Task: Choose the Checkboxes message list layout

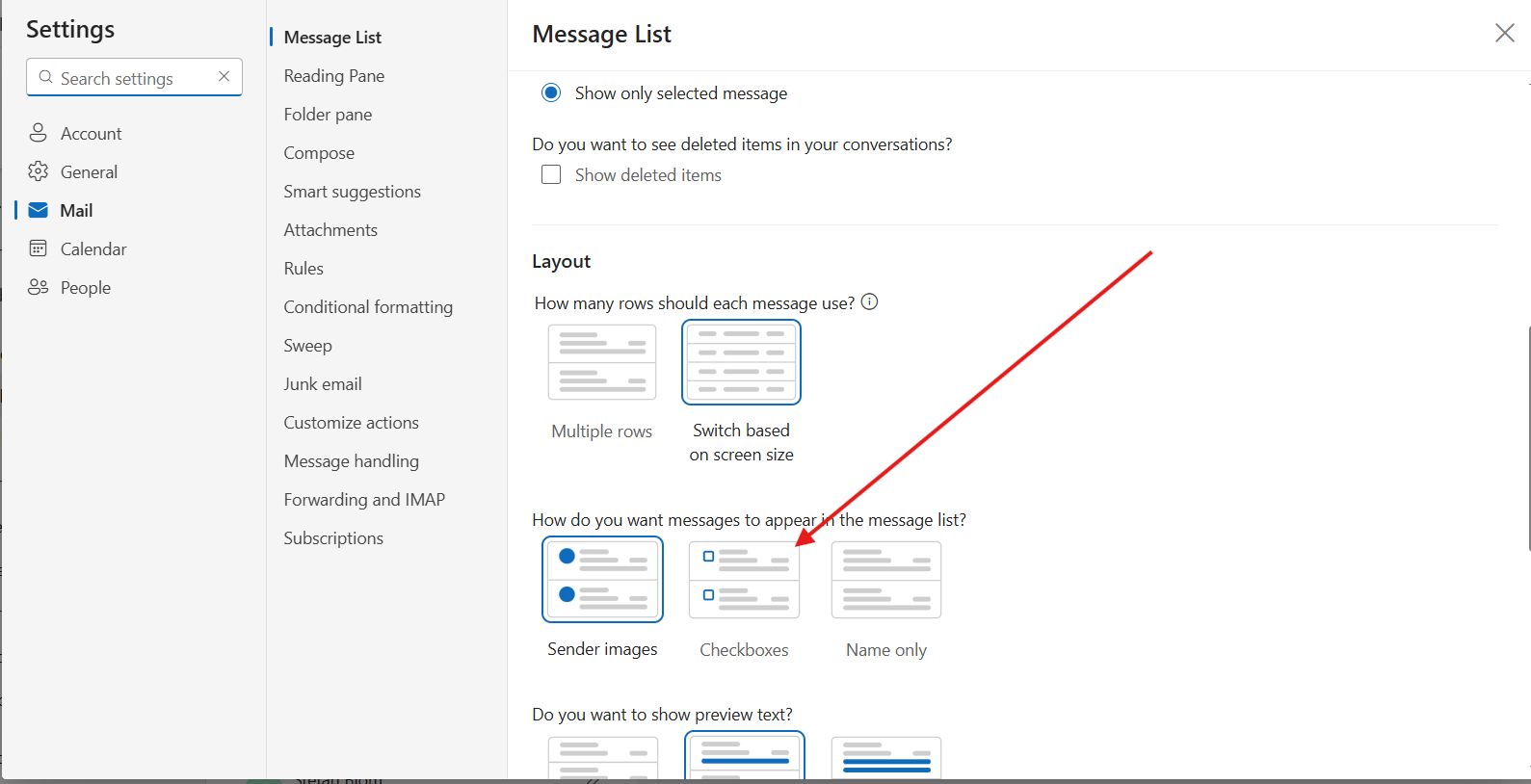Action: 744,580
